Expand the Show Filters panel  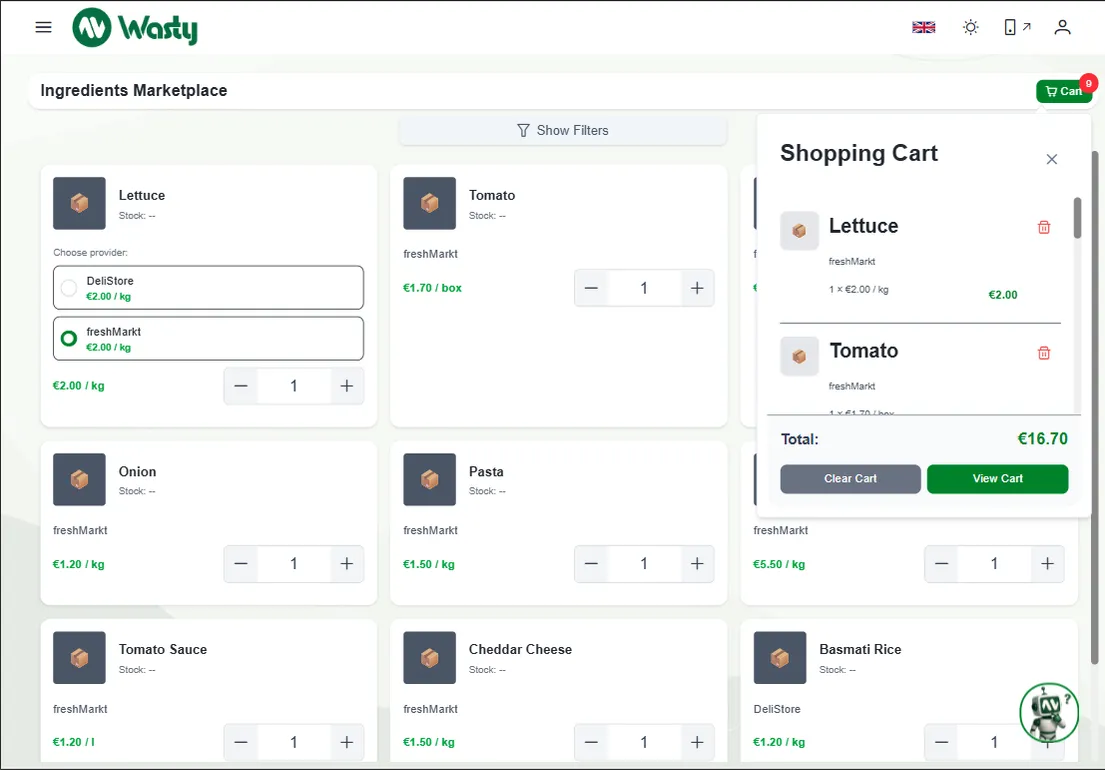[562, 130]
